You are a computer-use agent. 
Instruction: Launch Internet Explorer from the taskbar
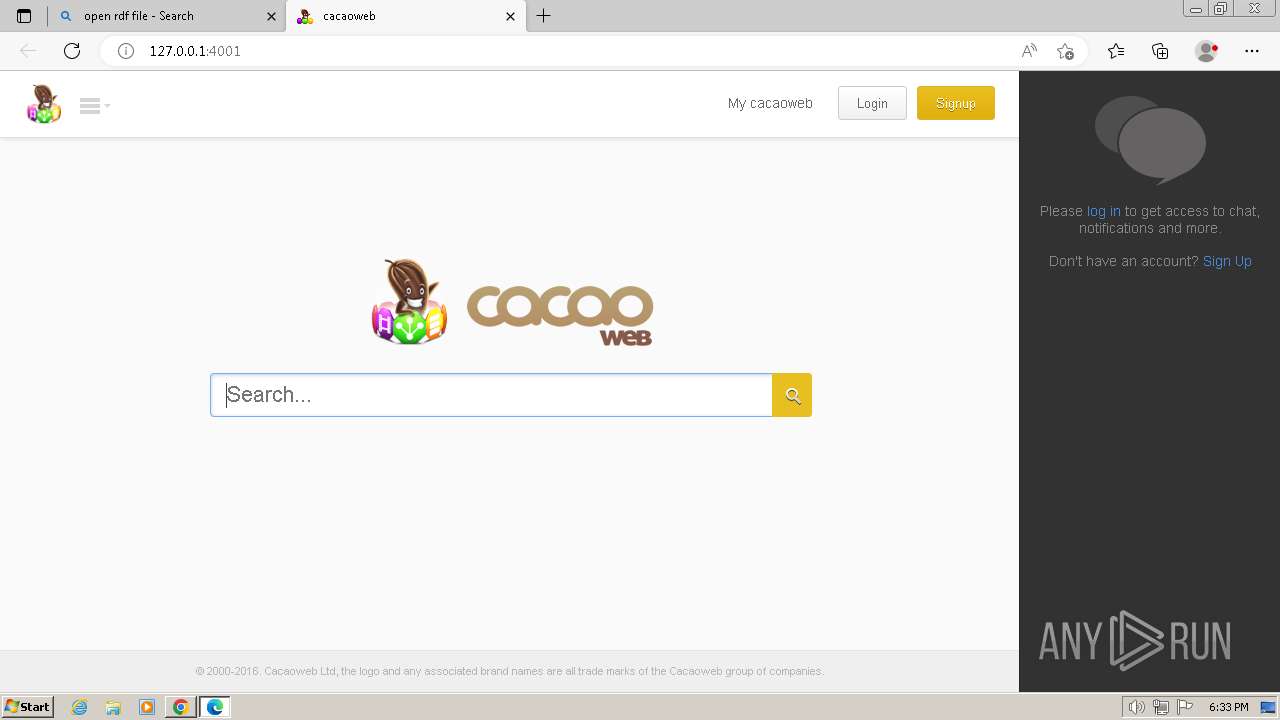point(80,707)
